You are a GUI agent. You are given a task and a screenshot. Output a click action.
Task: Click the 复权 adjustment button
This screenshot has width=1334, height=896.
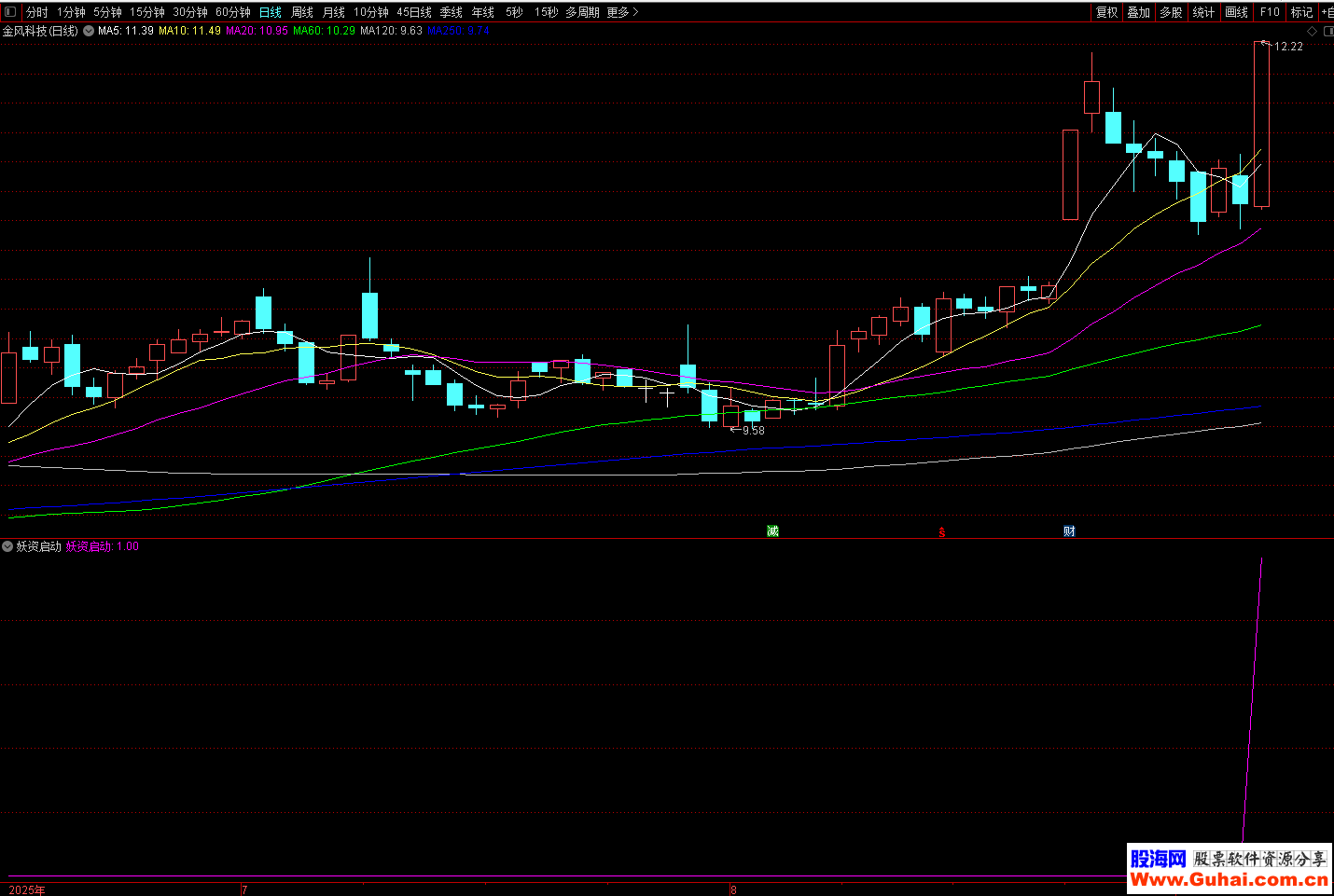[x=1107, y=12]
